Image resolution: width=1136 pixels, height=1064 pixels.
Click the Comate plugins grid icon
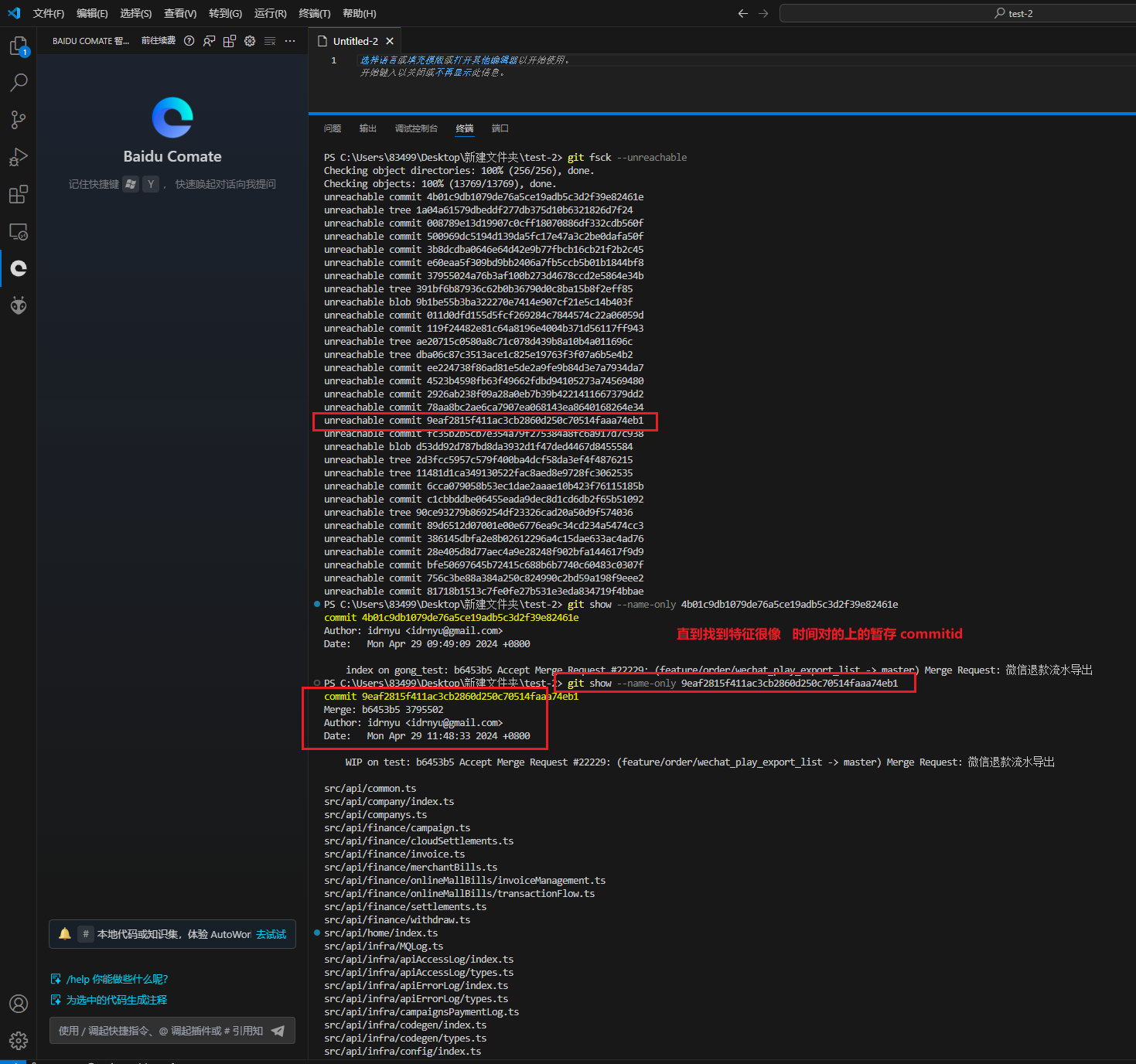[230, 41]
